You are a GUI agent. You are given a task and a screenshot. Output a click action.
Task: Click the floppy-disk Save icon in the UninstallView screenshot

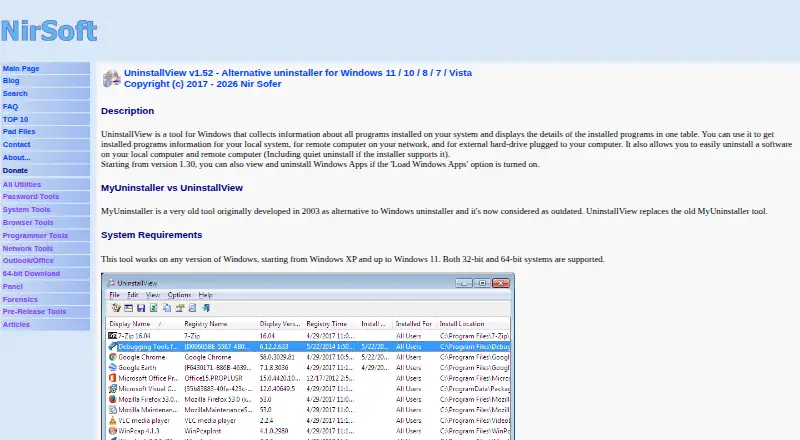coord(141,308)
